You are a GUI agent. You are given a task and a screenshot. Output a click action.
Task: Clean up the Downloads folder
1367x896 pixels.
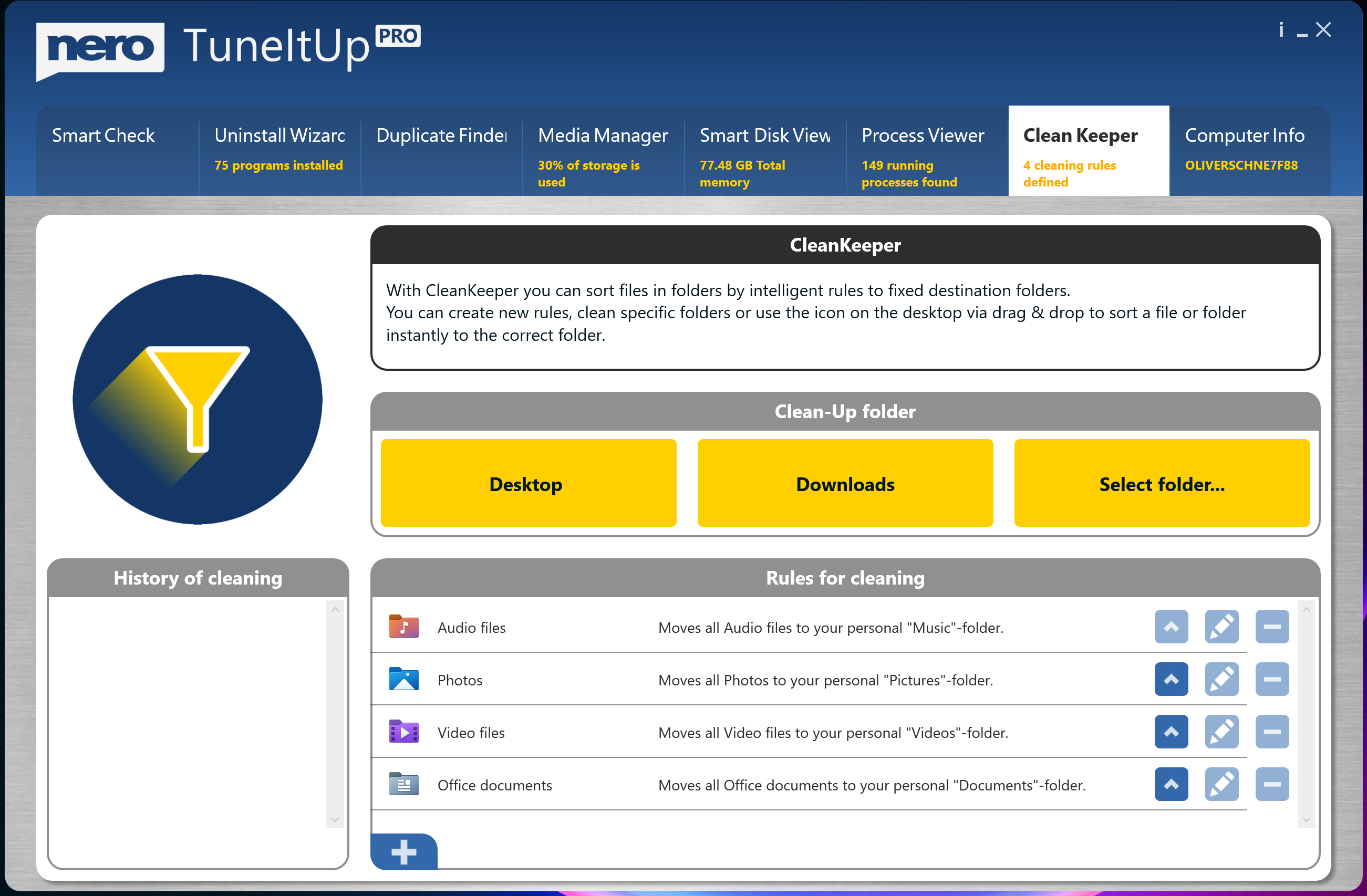tap(845, 484)
